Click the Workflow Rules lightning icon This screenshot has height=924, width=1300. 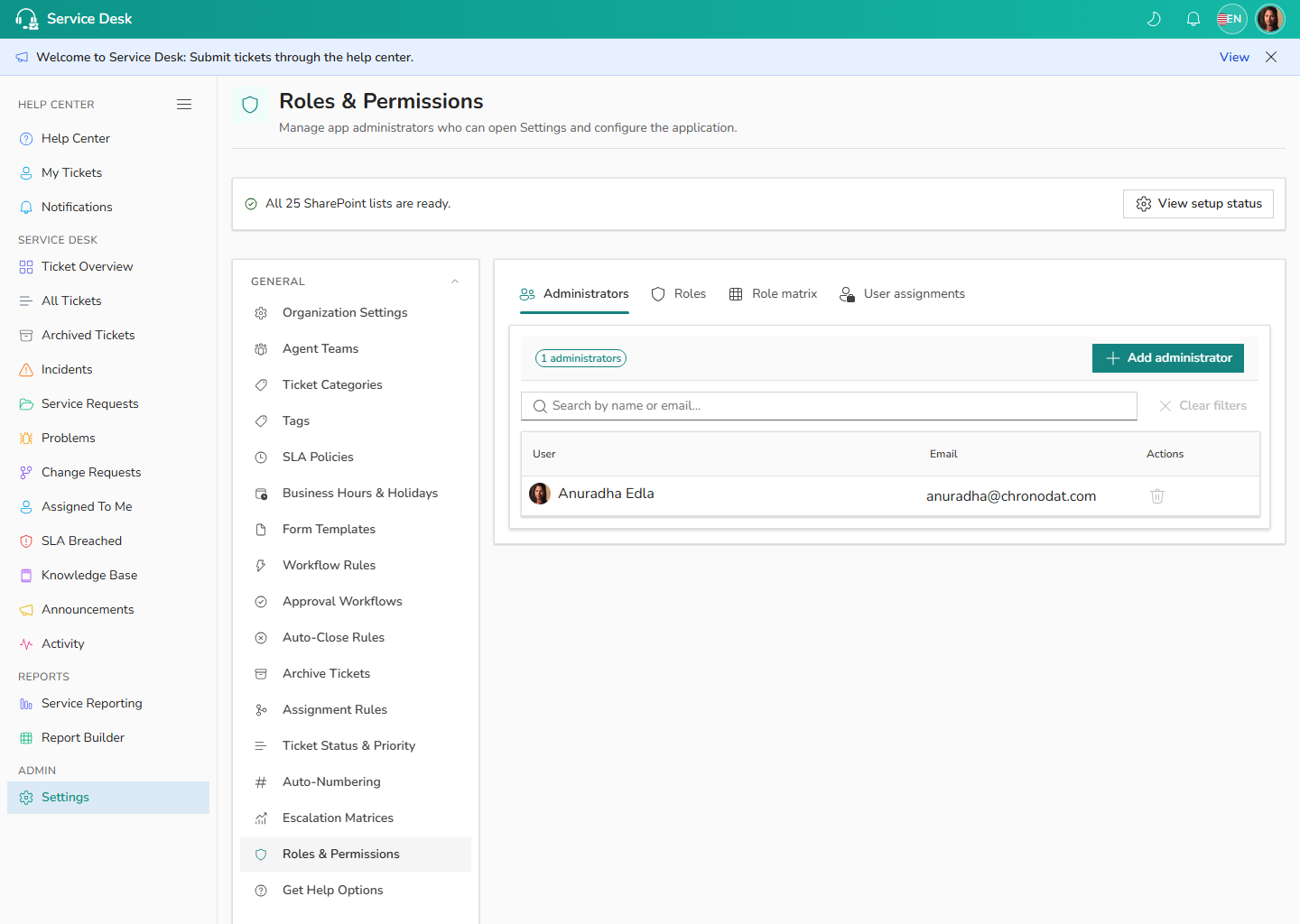click(261, 565)
